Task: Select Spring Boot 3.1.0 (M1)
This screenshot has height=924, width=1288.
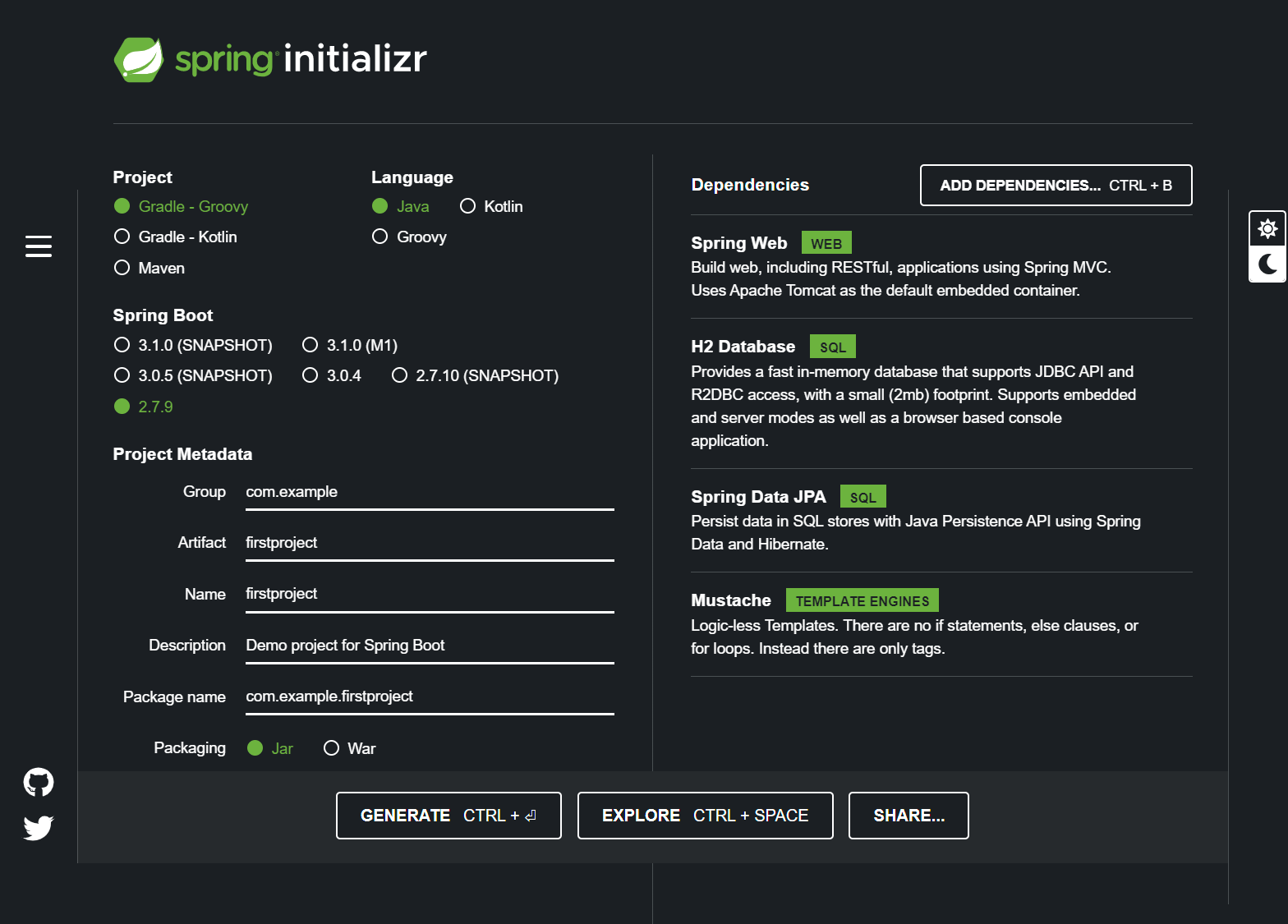Action: coord(350,345)
